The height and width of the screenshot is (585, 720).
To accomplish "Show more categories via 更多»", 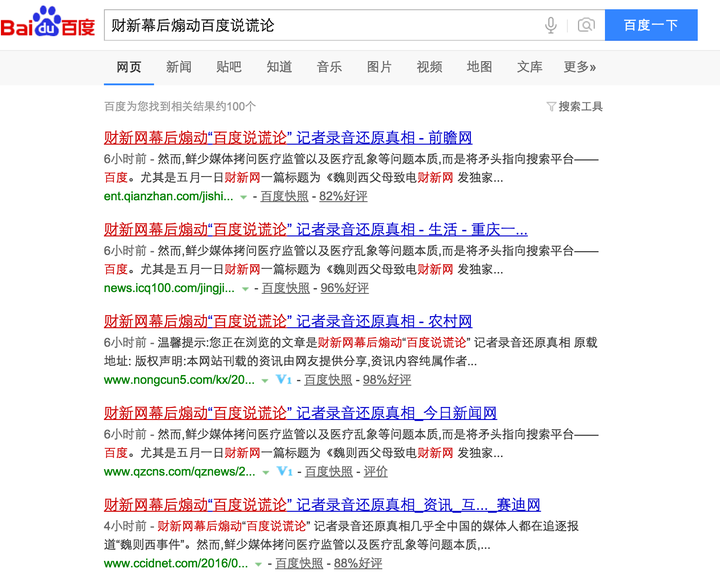I will tap(579, 67).
